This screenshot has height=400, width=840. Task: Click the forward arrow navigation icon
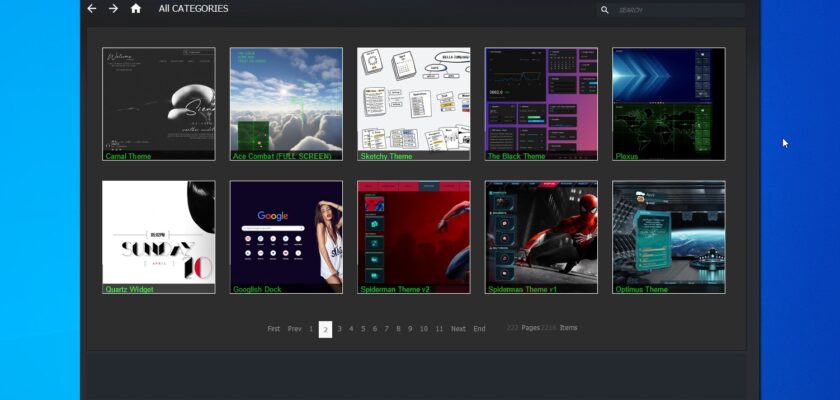(x=113, y=9)
